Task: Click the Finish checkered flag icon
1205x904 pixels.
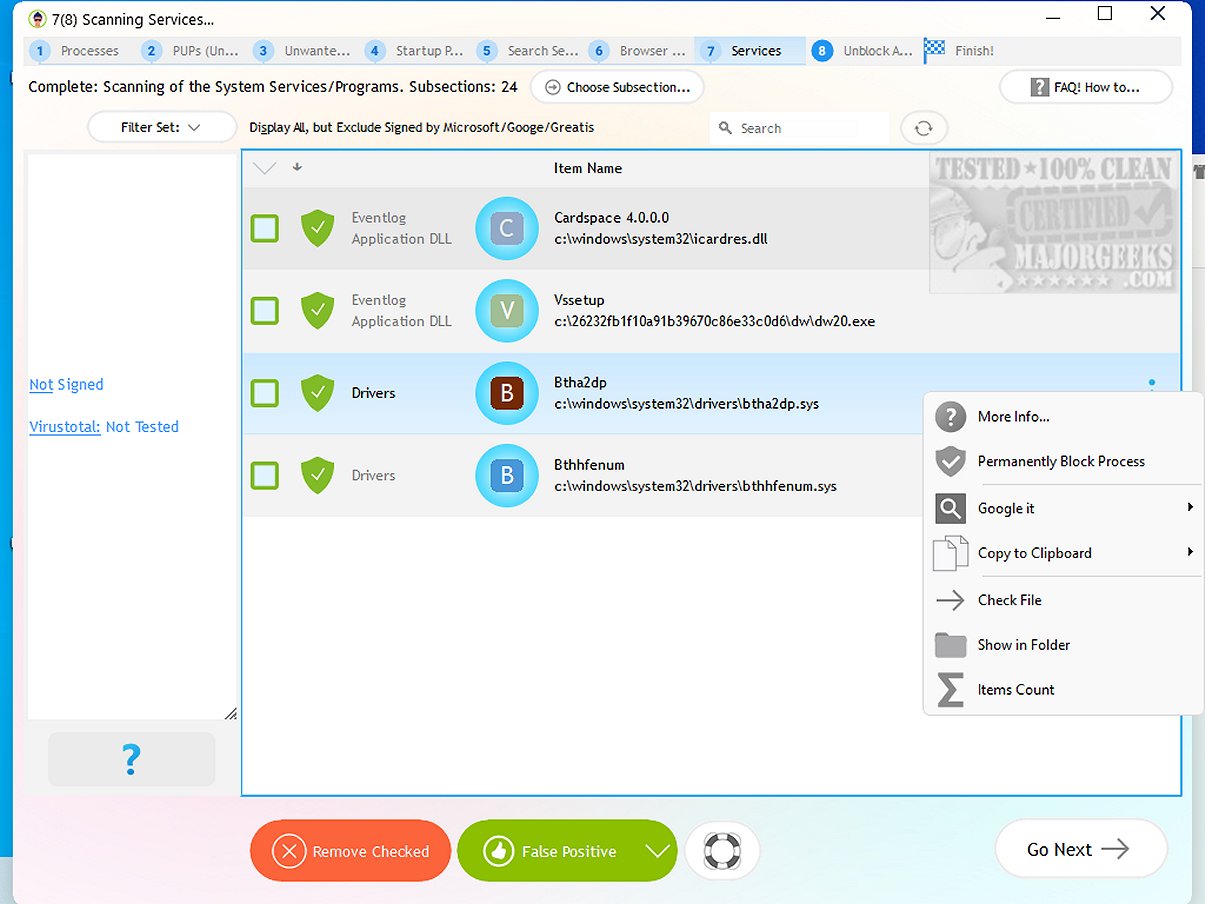Action: tap(935, 50)
